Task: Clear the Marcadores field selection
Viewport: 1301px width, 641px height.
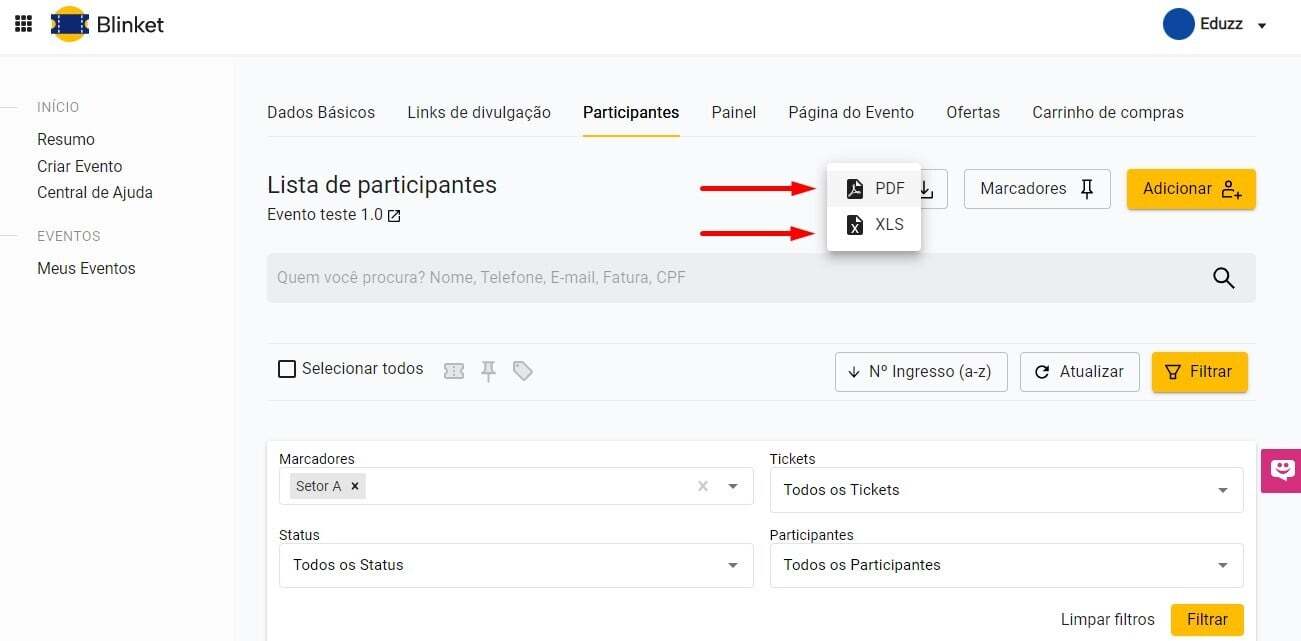Action: (702, 486)
